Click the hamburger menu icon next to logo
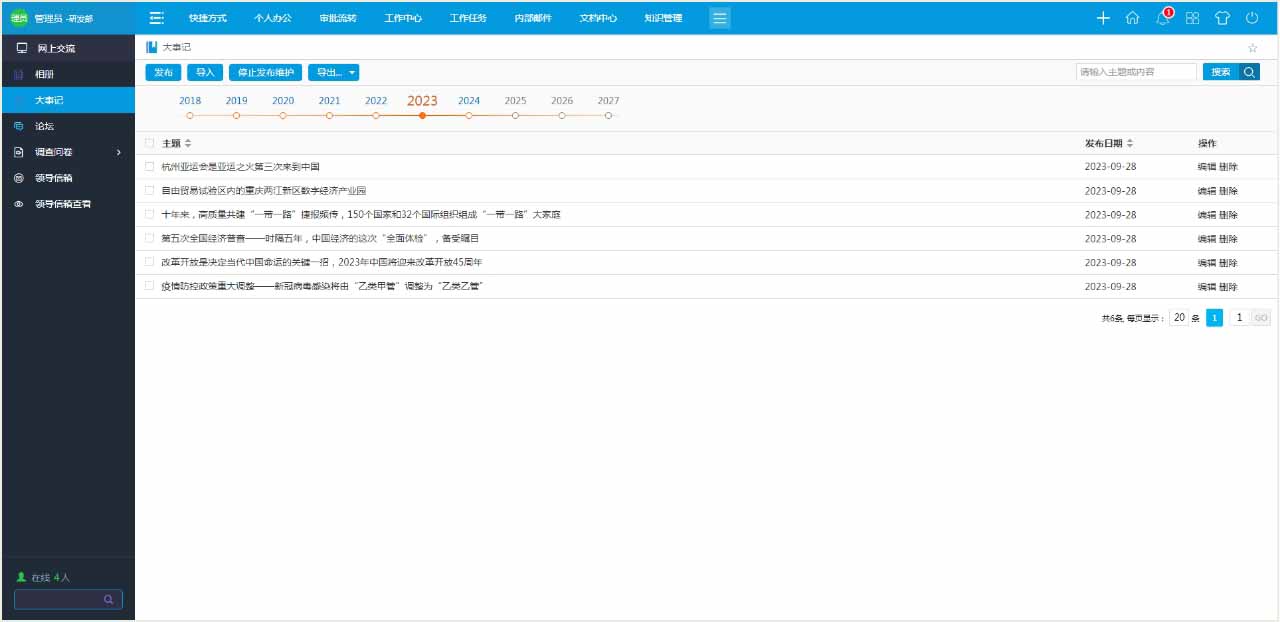The width and height of the screenshot is (1280, 622). point(156,17)
